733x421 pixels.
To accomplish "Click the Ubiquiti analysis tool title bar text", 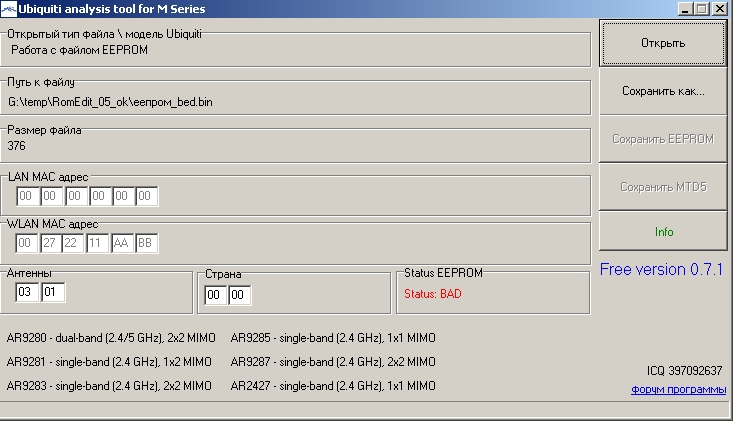I will pyautogui.click(x=112, y=9).
